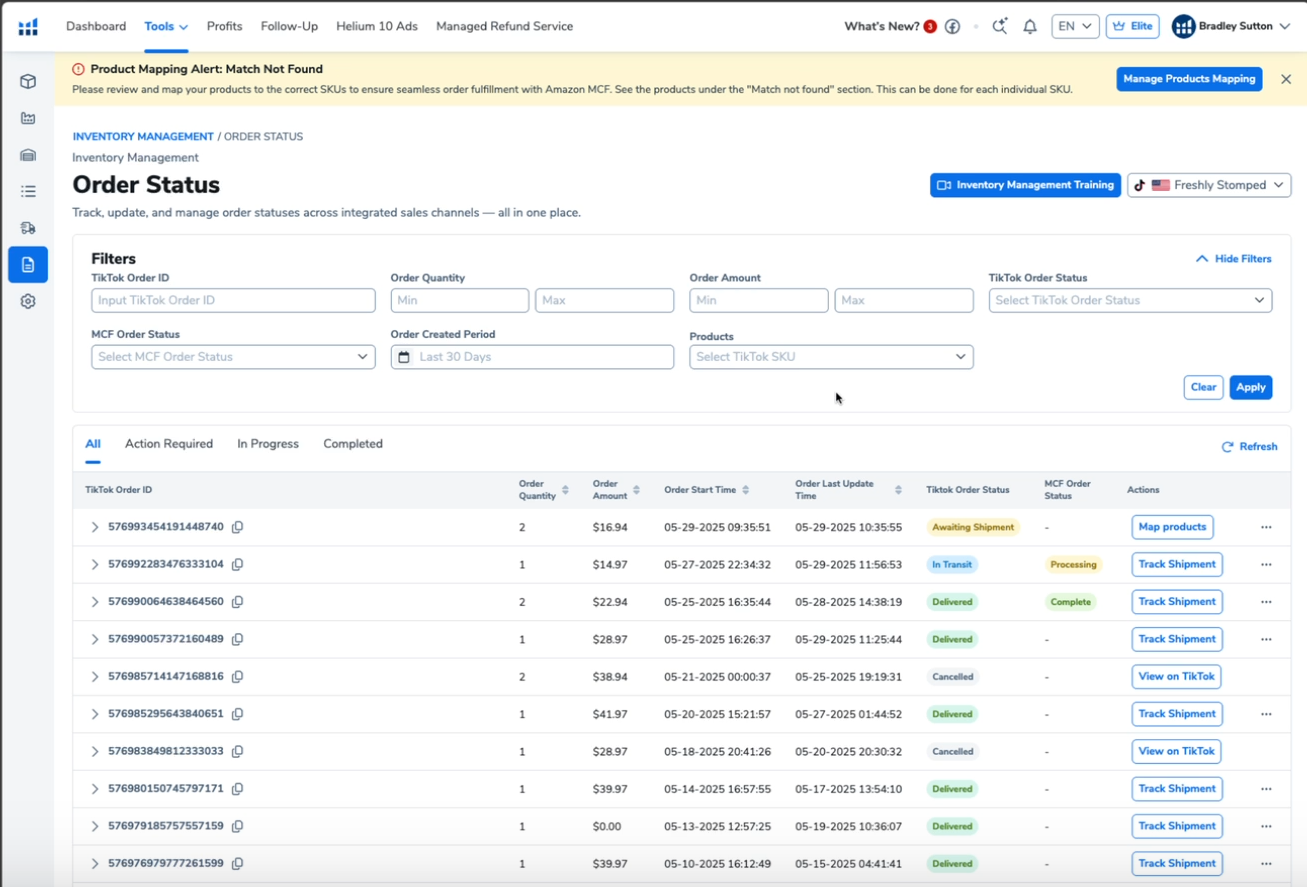Image resolution: width=1307 pixels, height=887 pixels.
Task: Copy order ID 576993454191448740
Action: [238, 527]
